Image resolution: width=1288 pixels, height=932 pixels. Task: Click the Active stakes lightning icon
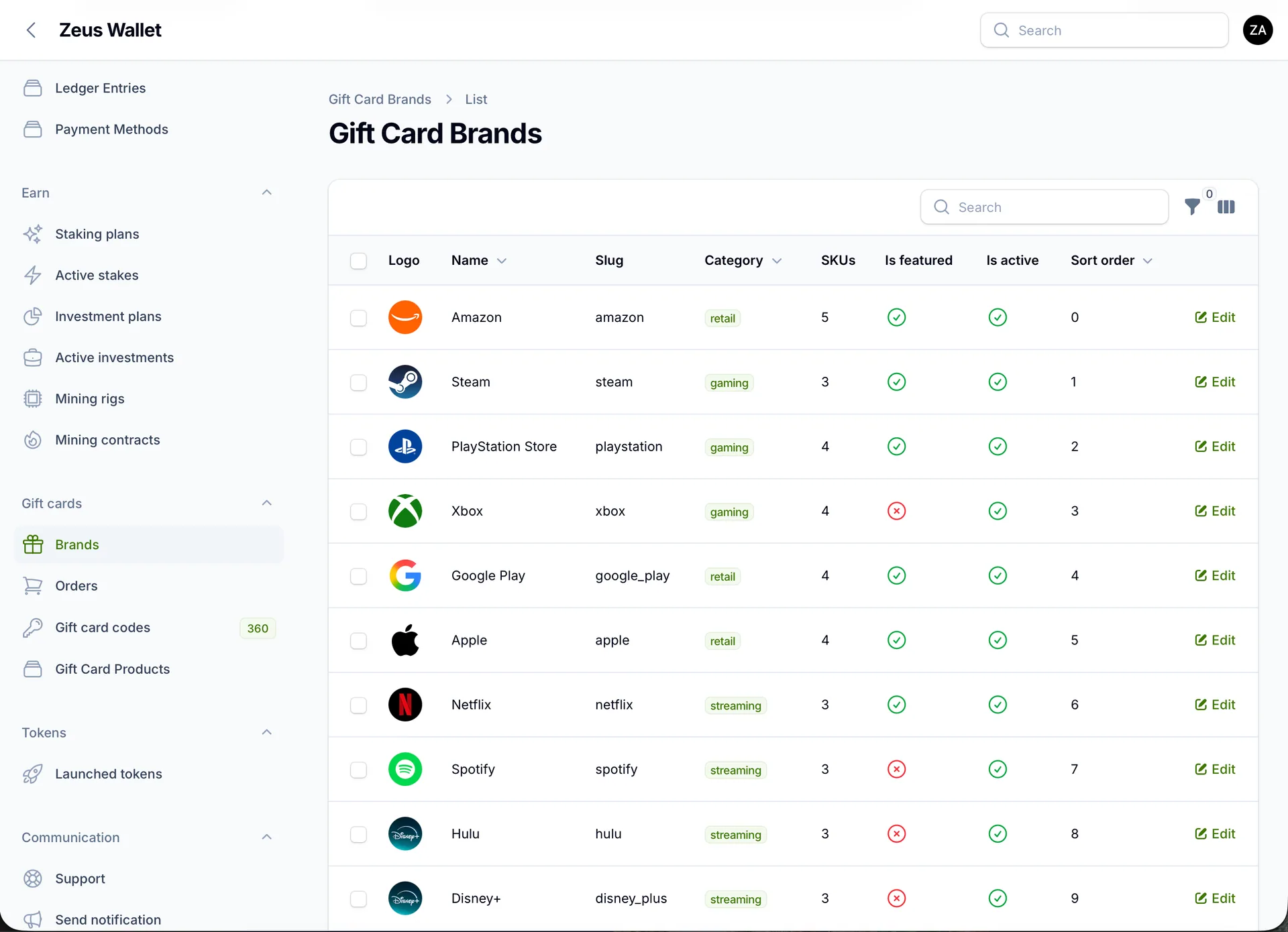coord(33,276)
